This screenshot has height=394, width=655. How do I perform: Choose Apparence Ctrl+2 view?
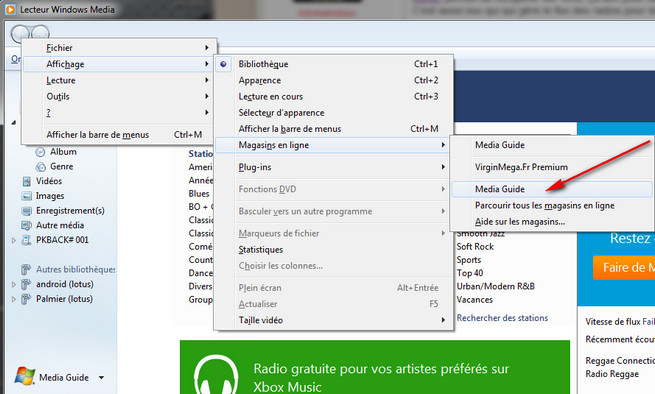point(333,80)
